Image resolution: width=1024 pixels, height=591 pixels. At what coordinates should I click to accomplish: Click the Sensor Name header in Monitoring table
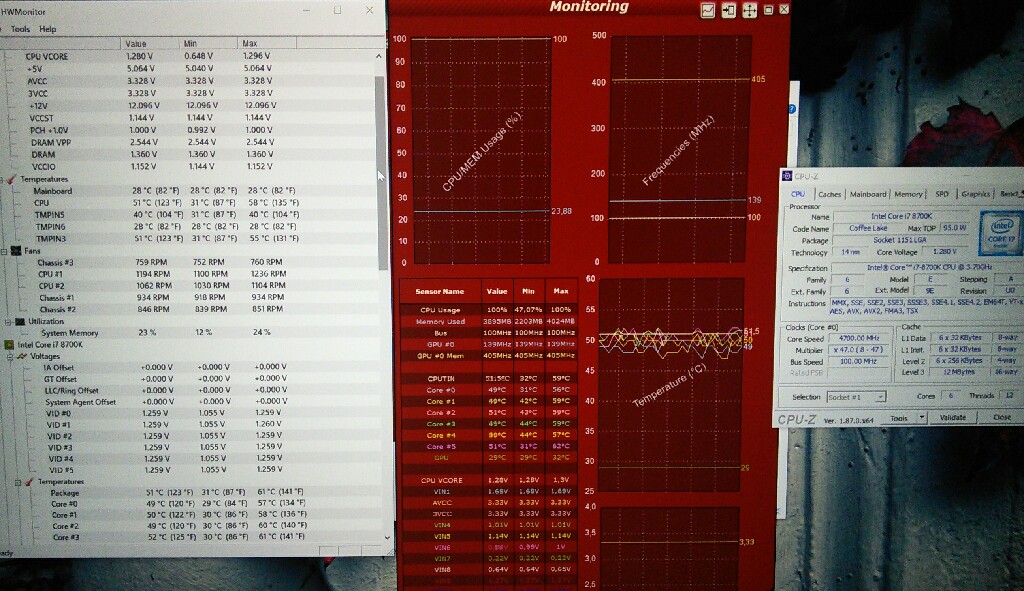440,292
